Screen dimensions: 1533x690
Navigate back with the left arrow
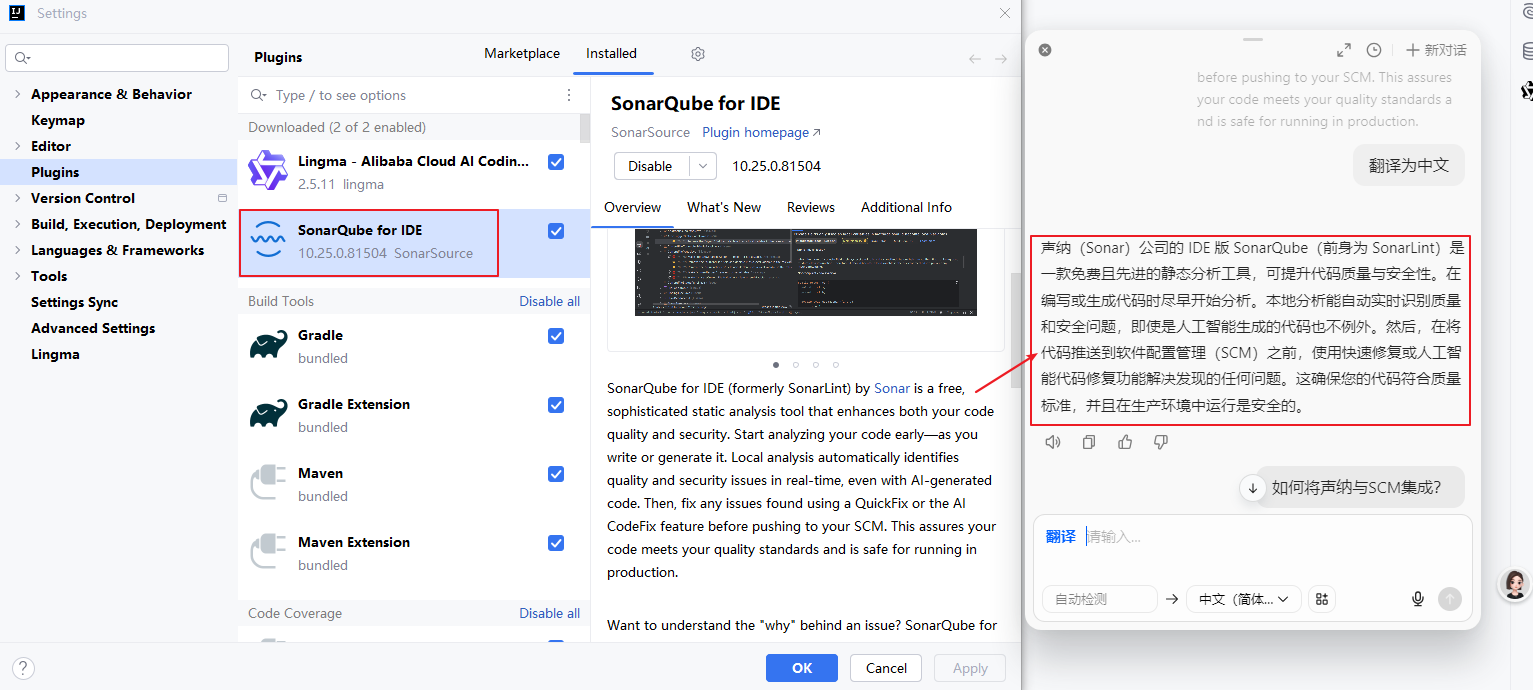[x=975, y=59]
